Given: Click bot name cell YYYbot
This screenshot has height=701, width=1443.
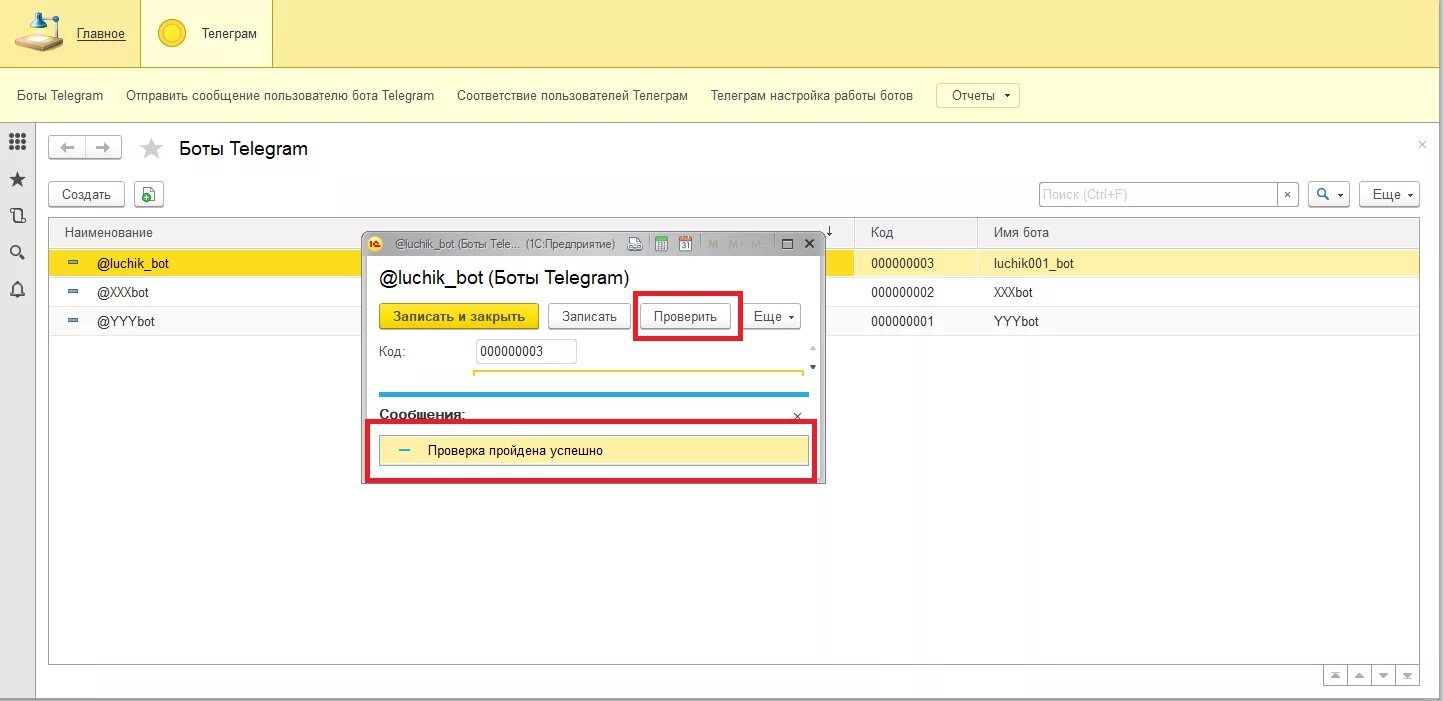Looking at the screenshot, I should (x=1016, y=322).
